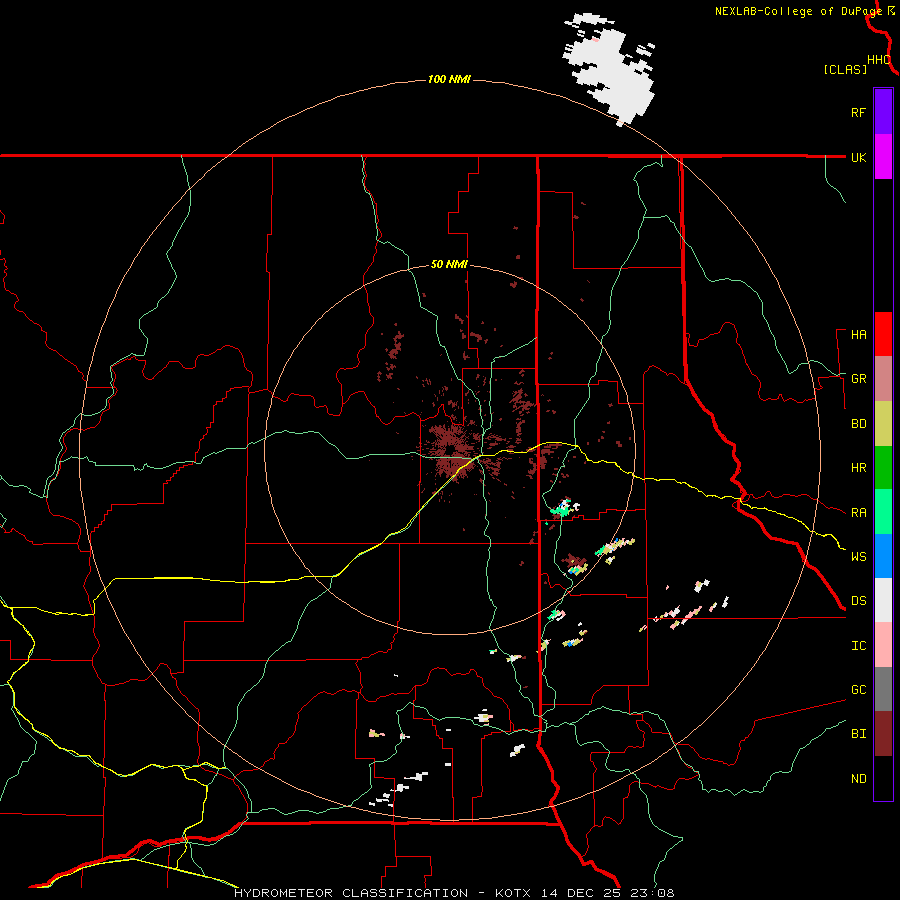
Task: Click the DS dry snow white swatch
Action: coord(883,600)
